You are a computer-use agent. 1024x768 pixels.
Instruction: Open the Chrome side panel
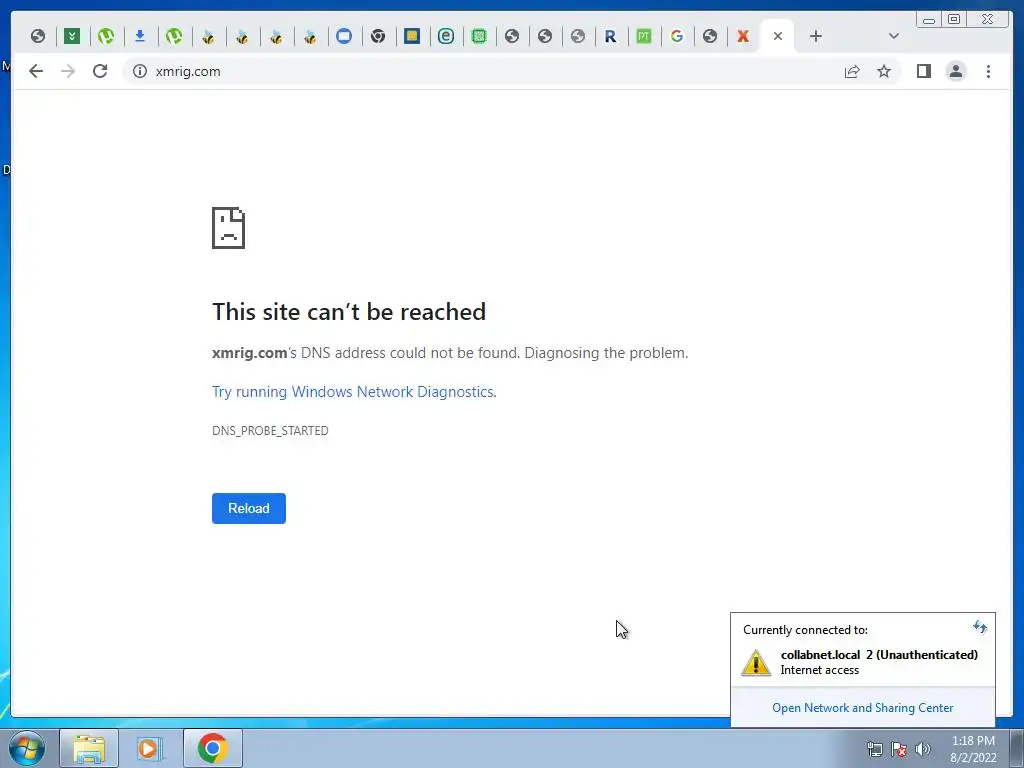click(923, 71)
